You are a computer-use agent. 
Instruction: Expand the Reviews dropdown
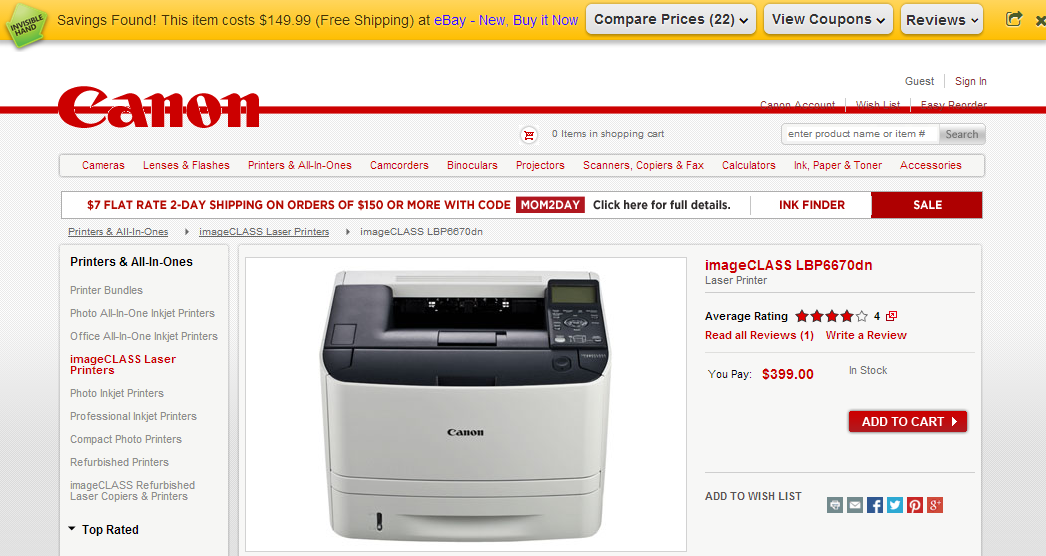[x=941, y=19]
